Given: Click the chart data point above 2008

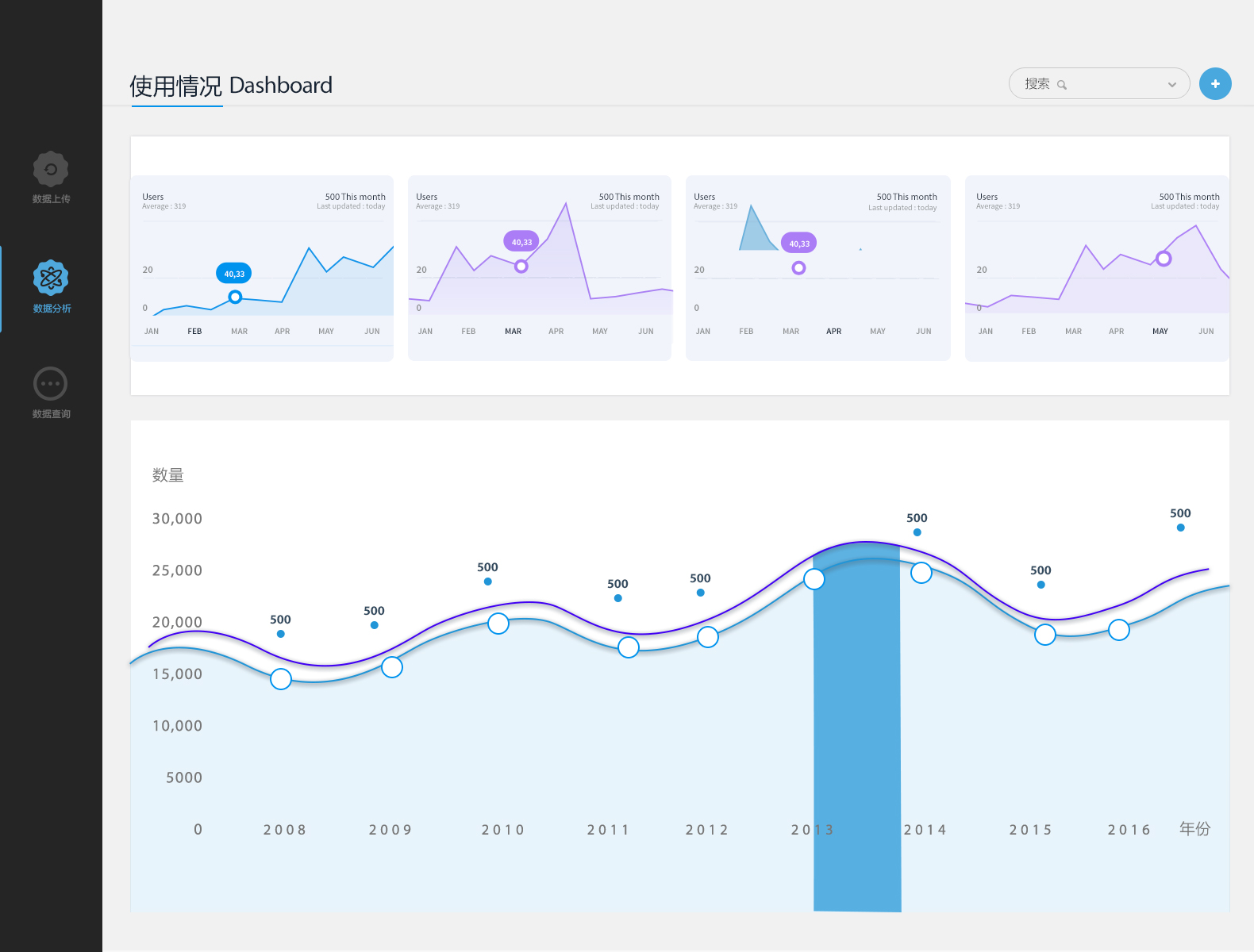Looking at the screenshot, I should pyautogui.click(x=281, y=679).
